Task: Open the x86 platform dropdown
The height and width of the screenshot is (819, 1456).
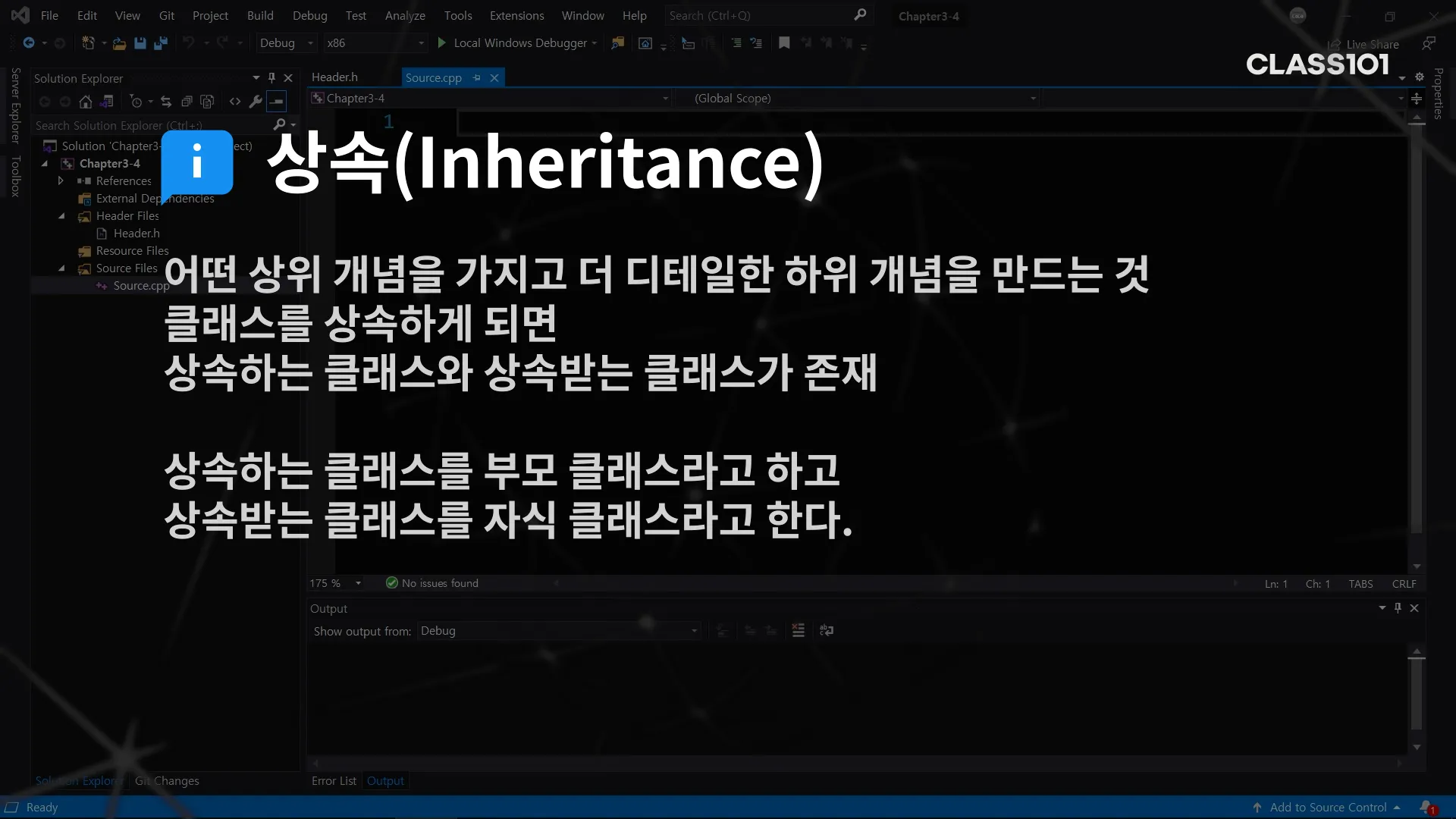Action: pyautogui.click(x=422, y=43)
